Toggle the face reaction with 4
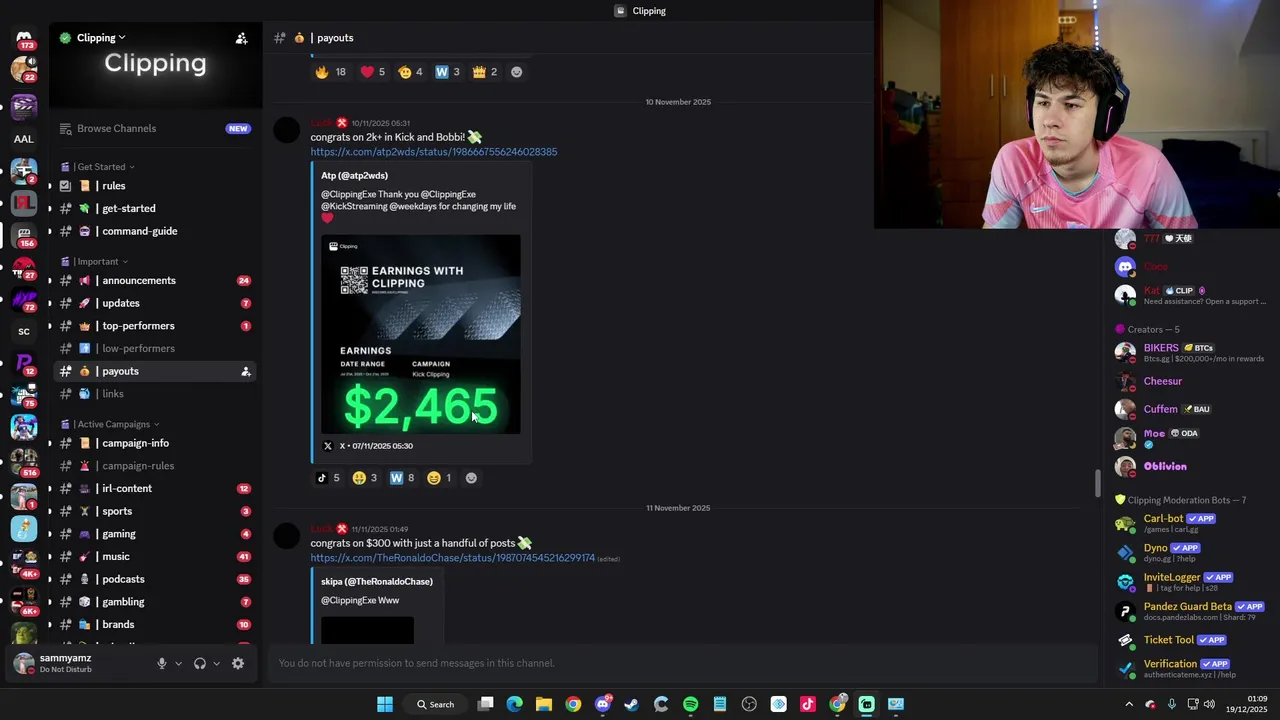 pyautogui.click(x=410, y=72)
